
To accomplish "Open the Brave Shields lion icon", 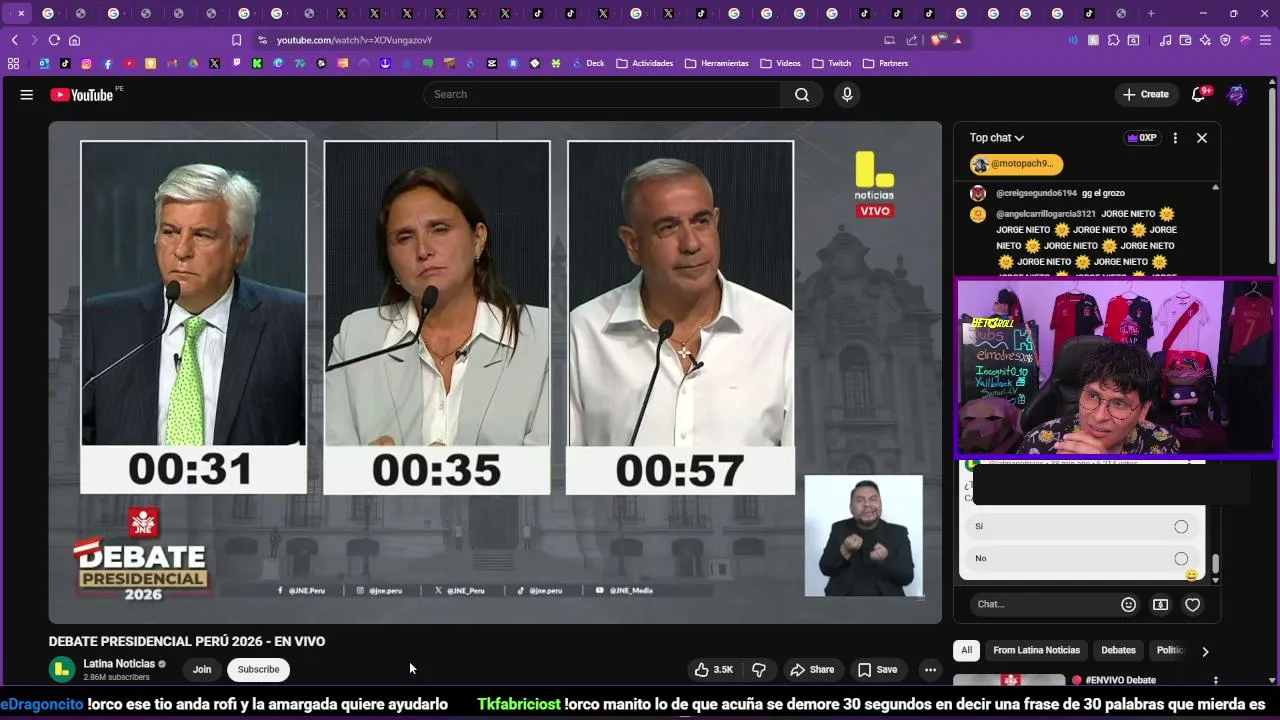I will point(937,40).
